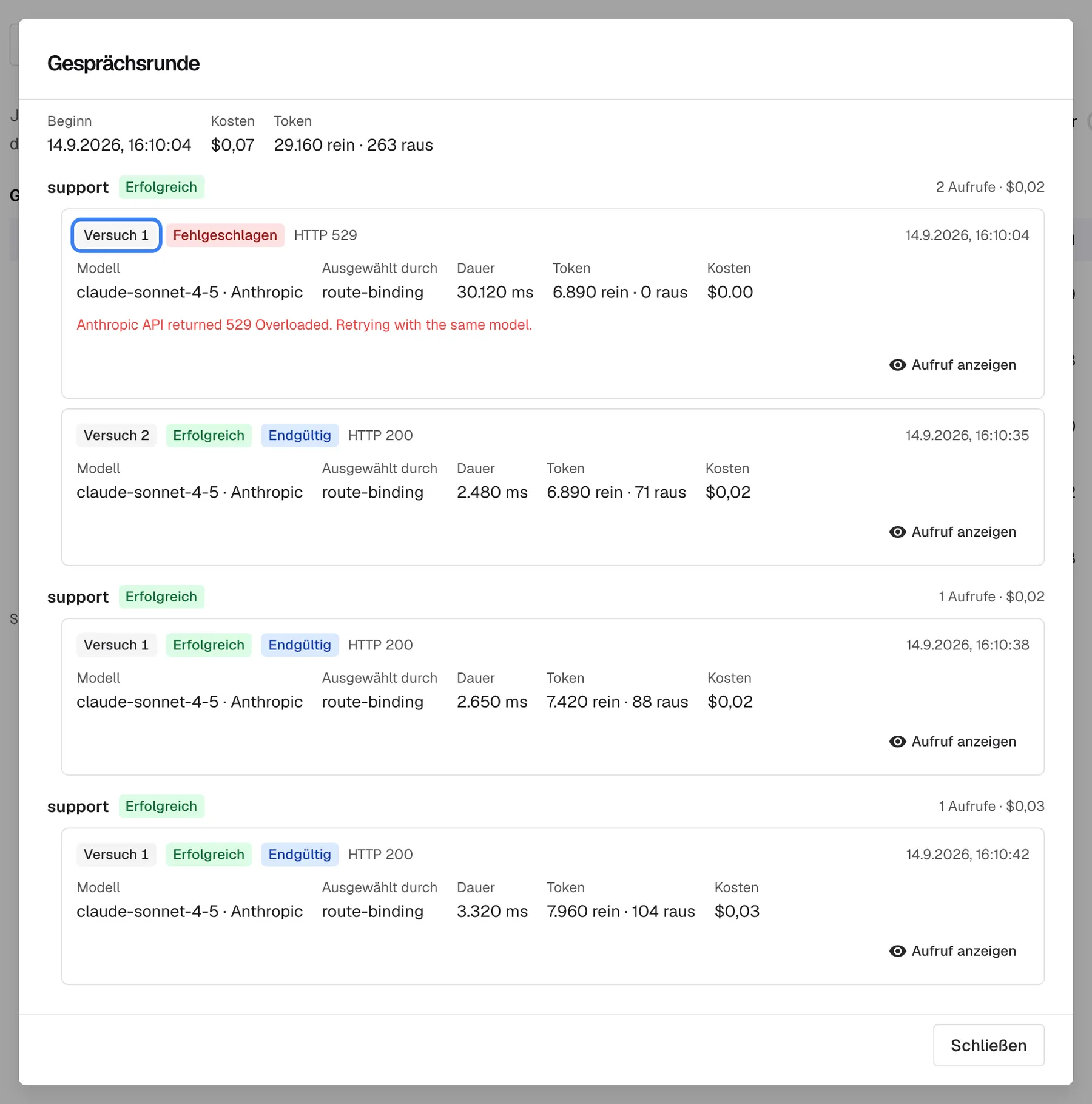Click 'Versuch 1' chip dated 16:10:42

point(116,854)
